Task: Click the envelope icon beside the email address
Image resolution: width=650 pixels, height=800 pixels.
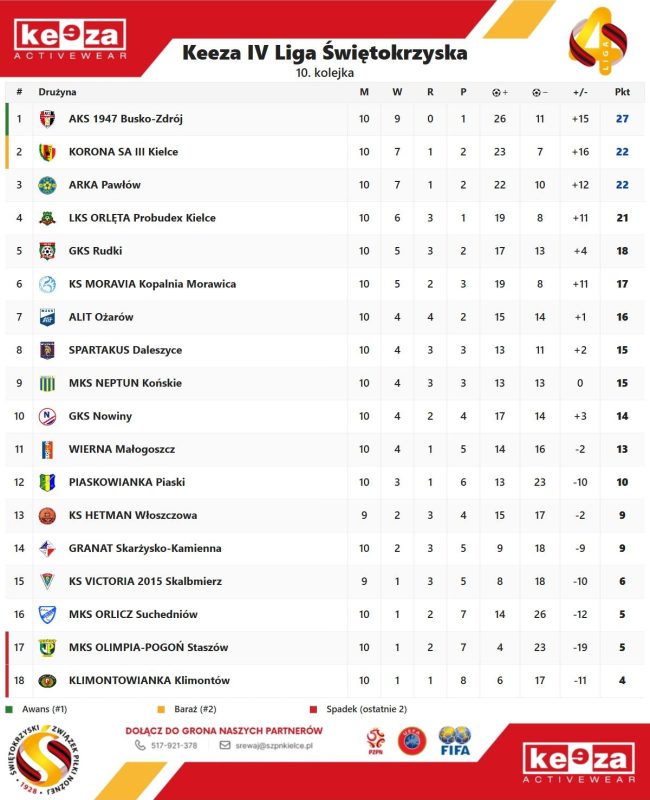Action: point(225,745)
